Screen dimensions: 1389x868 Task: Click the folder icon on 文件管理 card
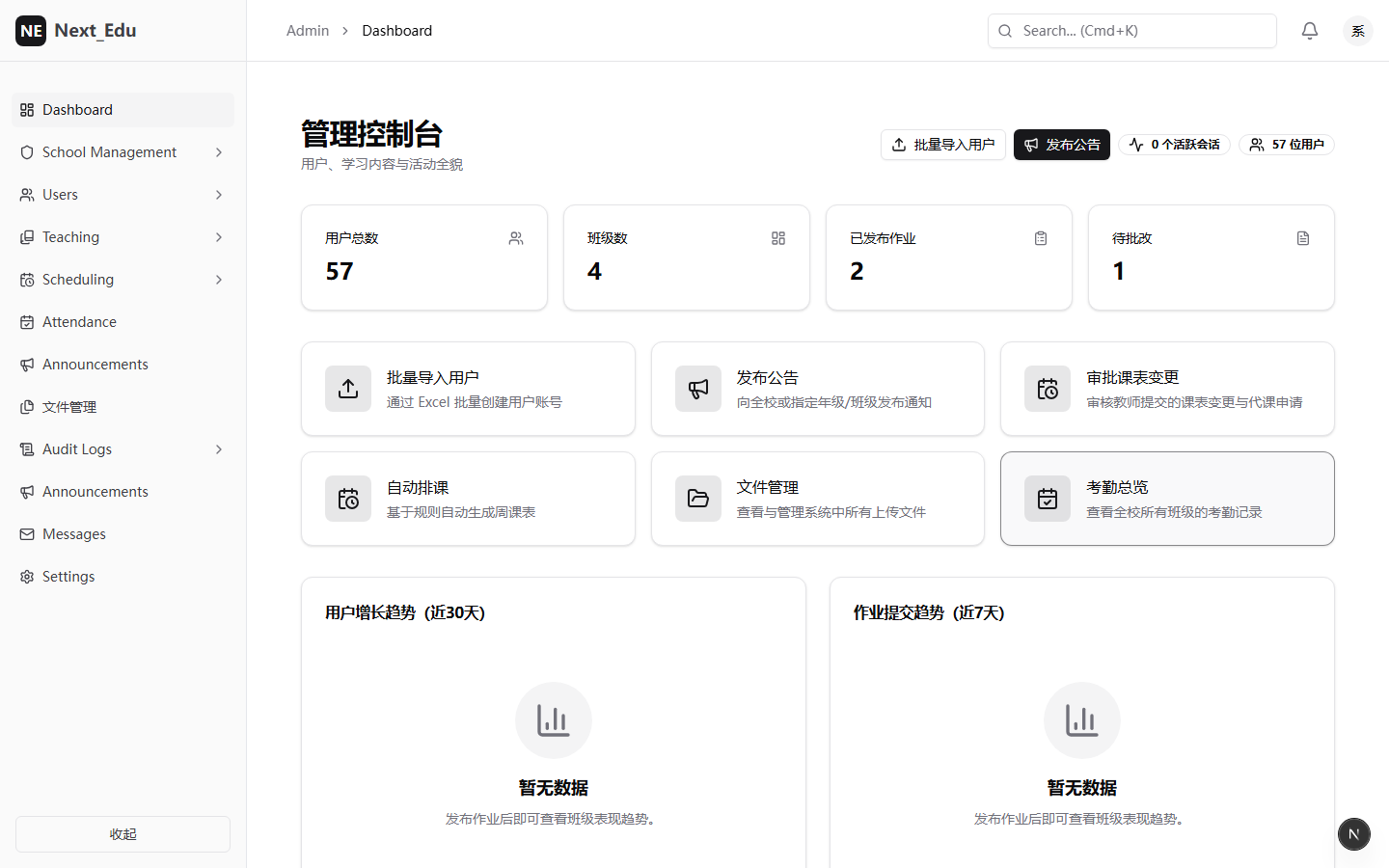point(698,499)
